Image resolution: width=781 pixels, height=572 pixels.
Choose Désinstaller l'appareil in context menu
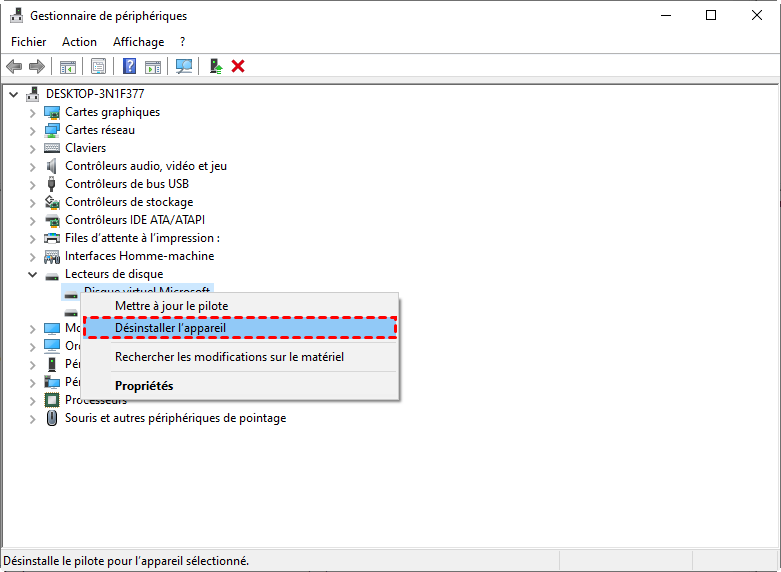click(x=240, y=328)
